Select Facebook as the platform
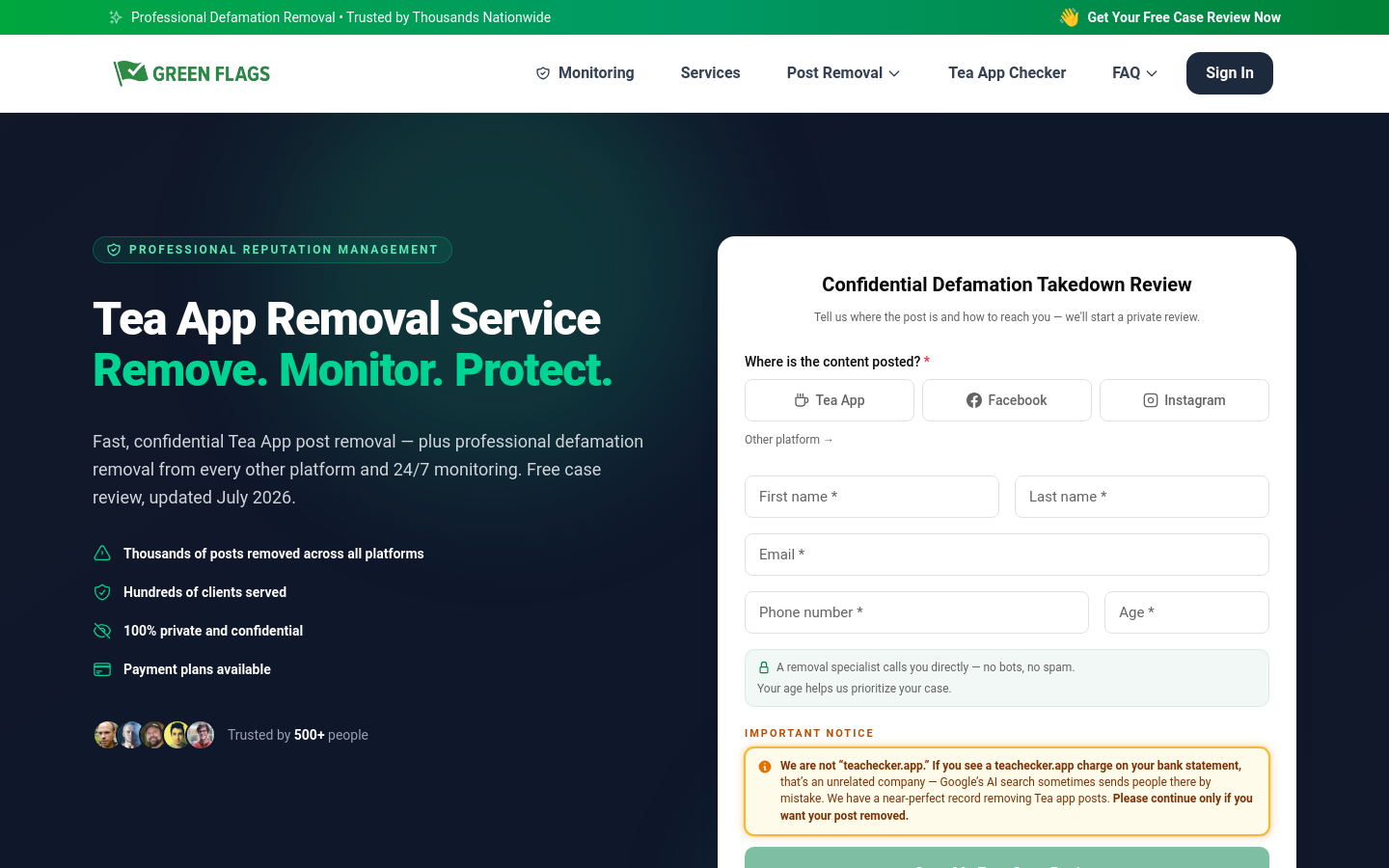Screen dimensions: 1389x868 tap(1007, 400)
